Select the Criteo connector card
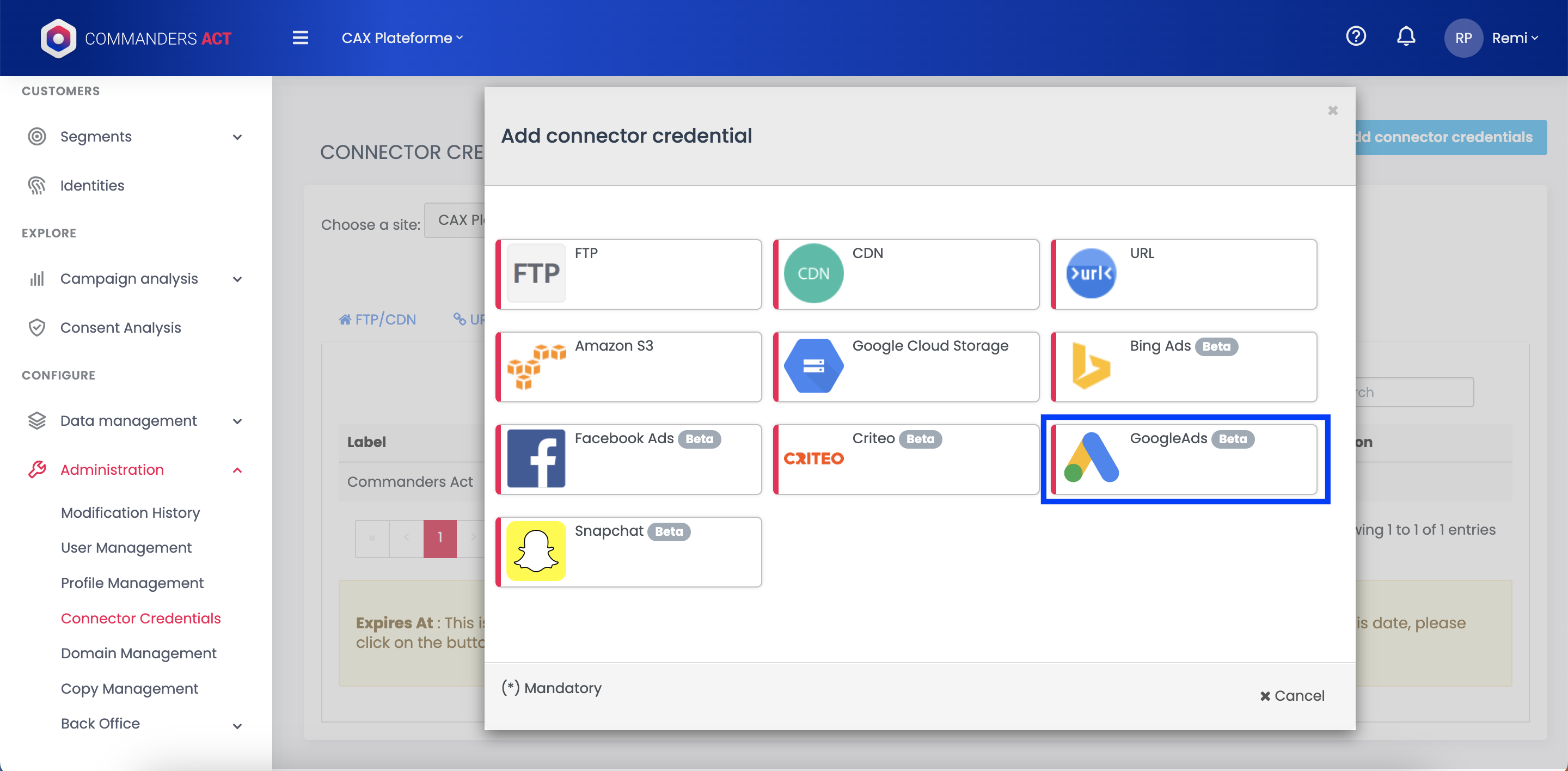The image size is (1568, 771). [x=906, y=460]
